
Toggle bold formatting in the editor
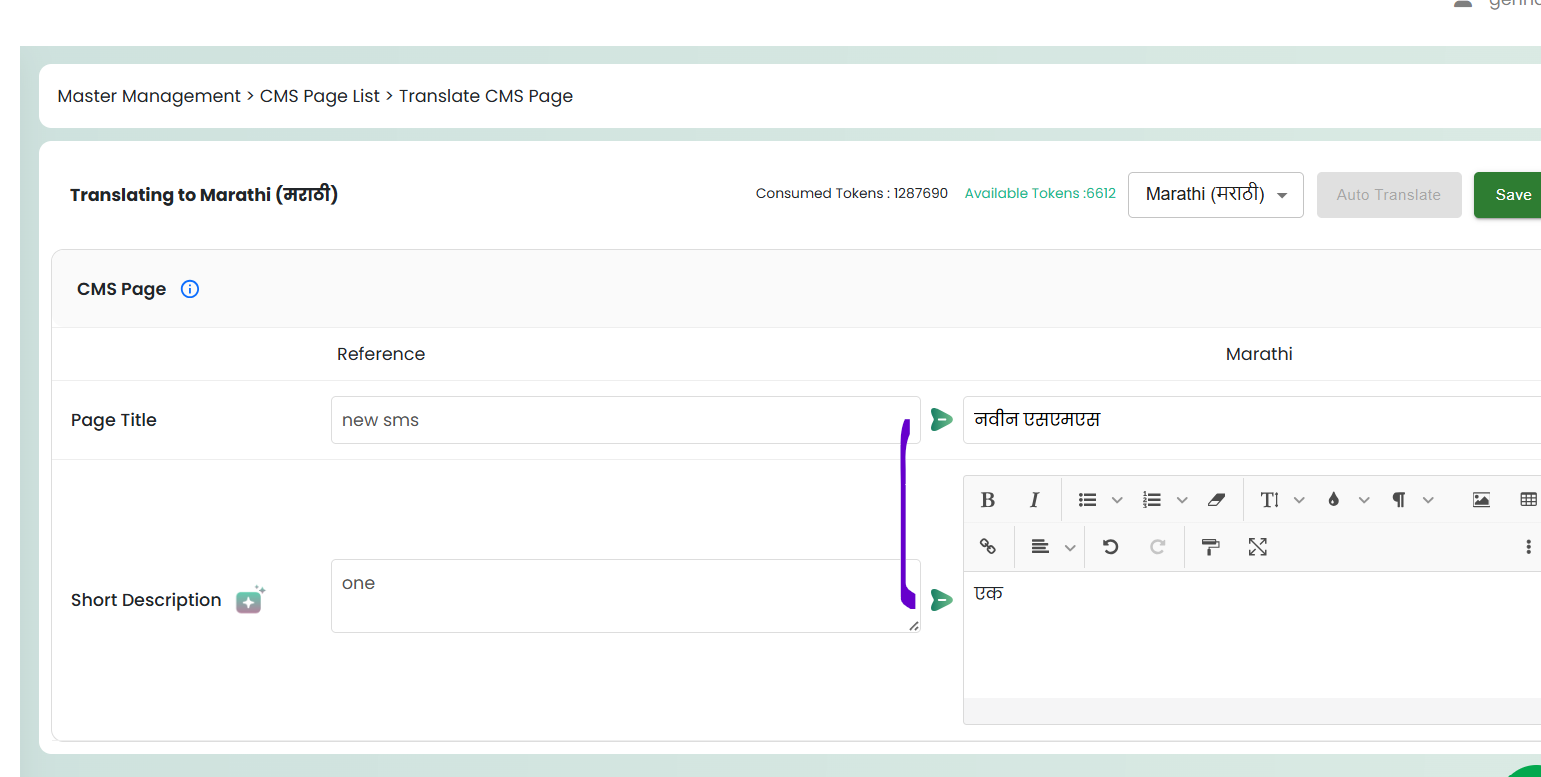click(988, 500)
